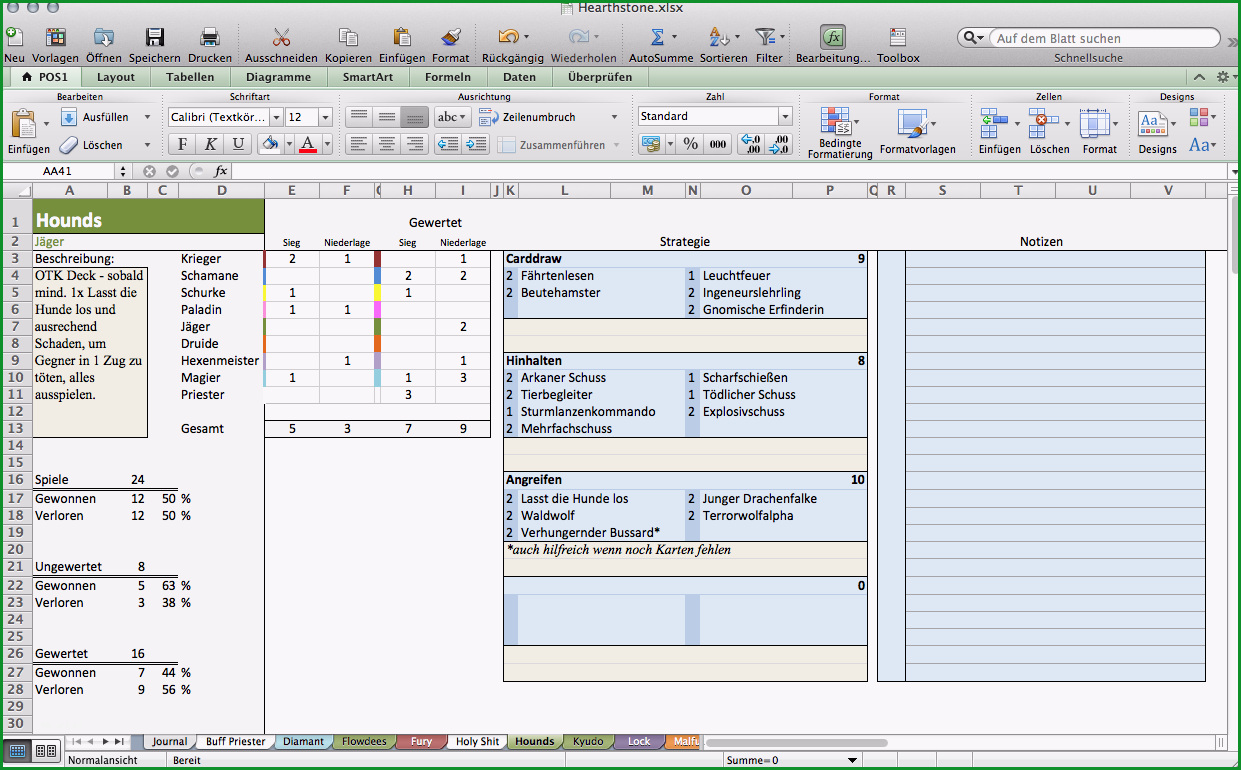1241x770 pixels.
Task: Open the fill color dropdown arrow
Action: point(289,144)
